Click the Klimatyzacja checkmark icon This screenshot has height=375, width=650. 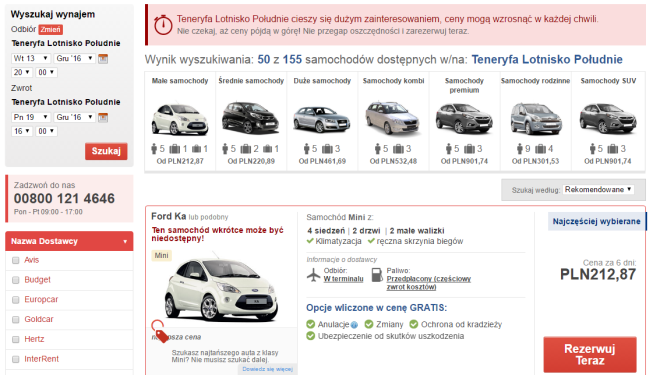point(310,241)
